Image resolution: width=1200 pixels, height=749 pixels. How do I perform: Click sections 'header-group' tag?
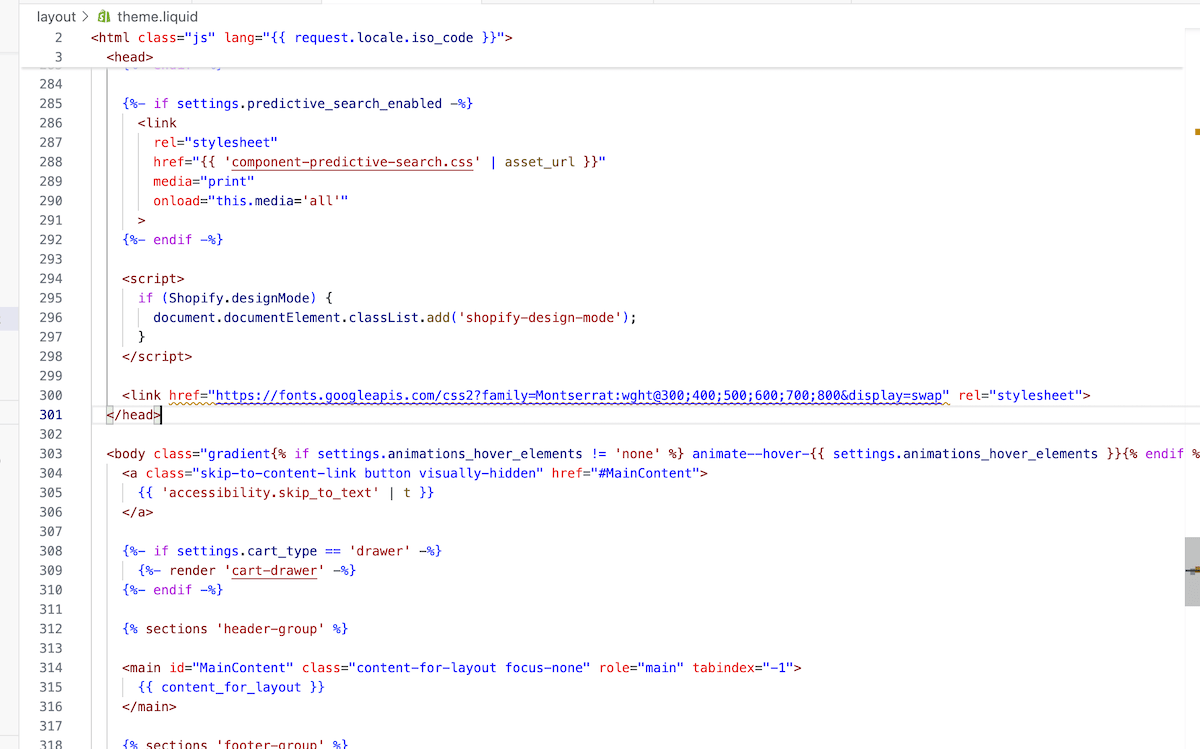[235, 629]
